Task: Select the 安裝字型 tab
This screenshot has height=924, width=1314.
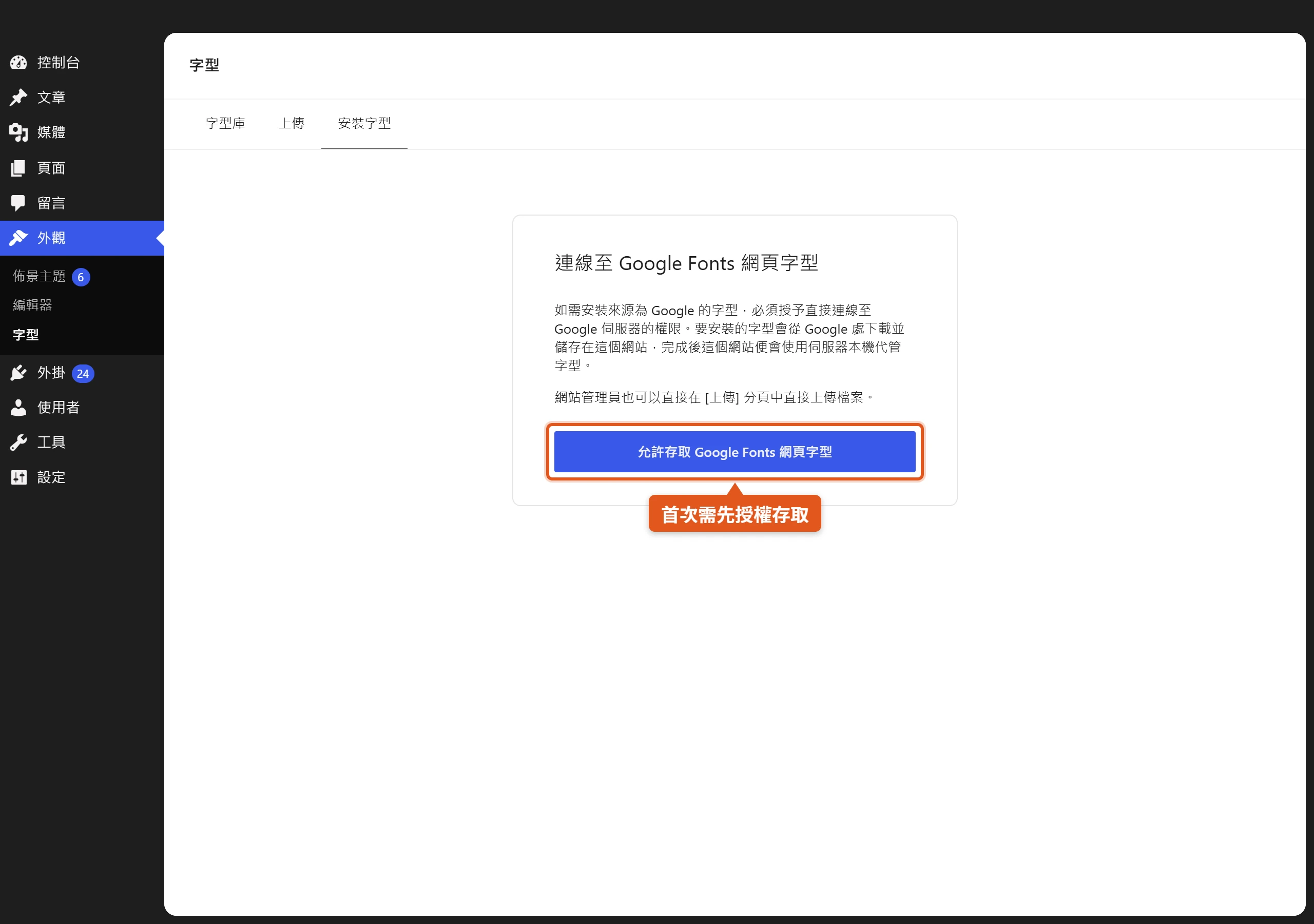Action: click(x=364, y=123)
